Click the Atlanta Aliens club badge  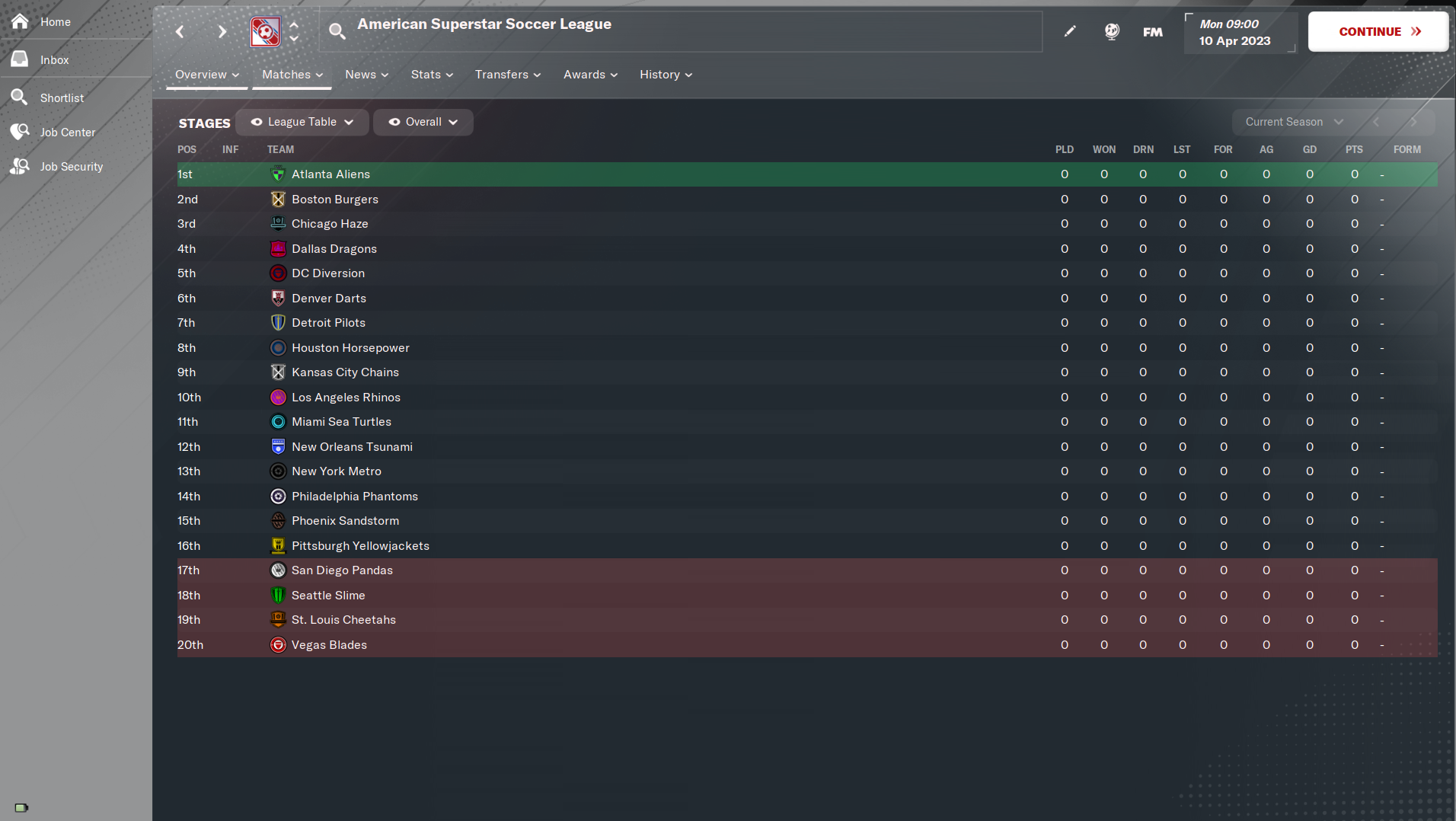278,174
